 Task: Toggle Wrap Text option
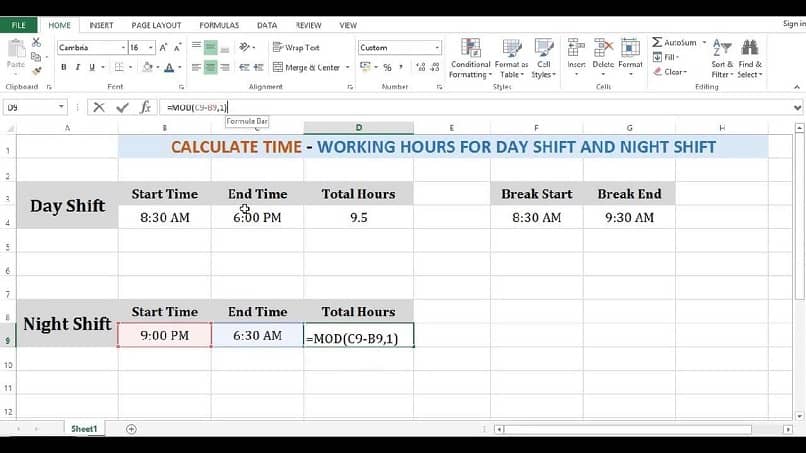tap(297, 47)
